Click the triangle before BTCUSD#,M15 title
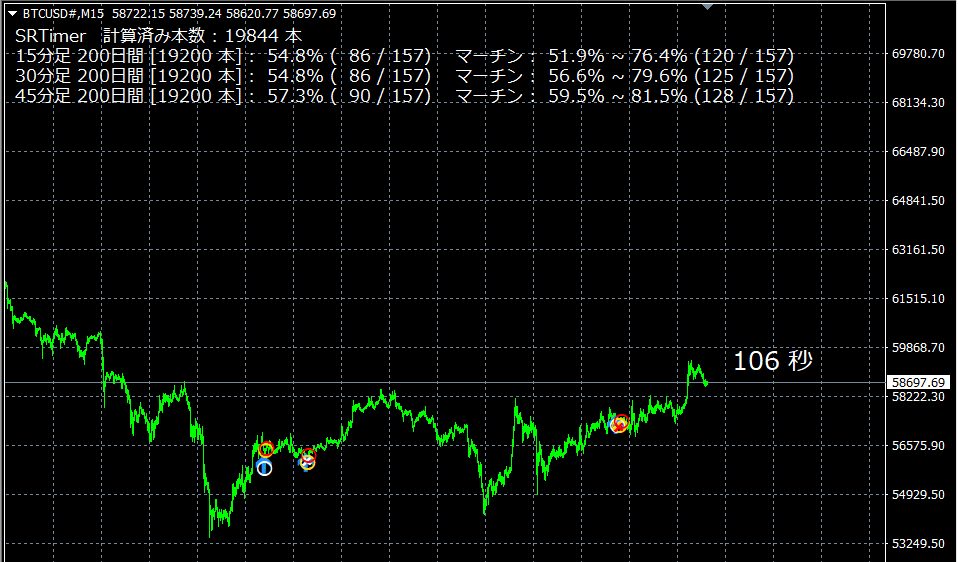The image size is (958, 562). [12, 13]
